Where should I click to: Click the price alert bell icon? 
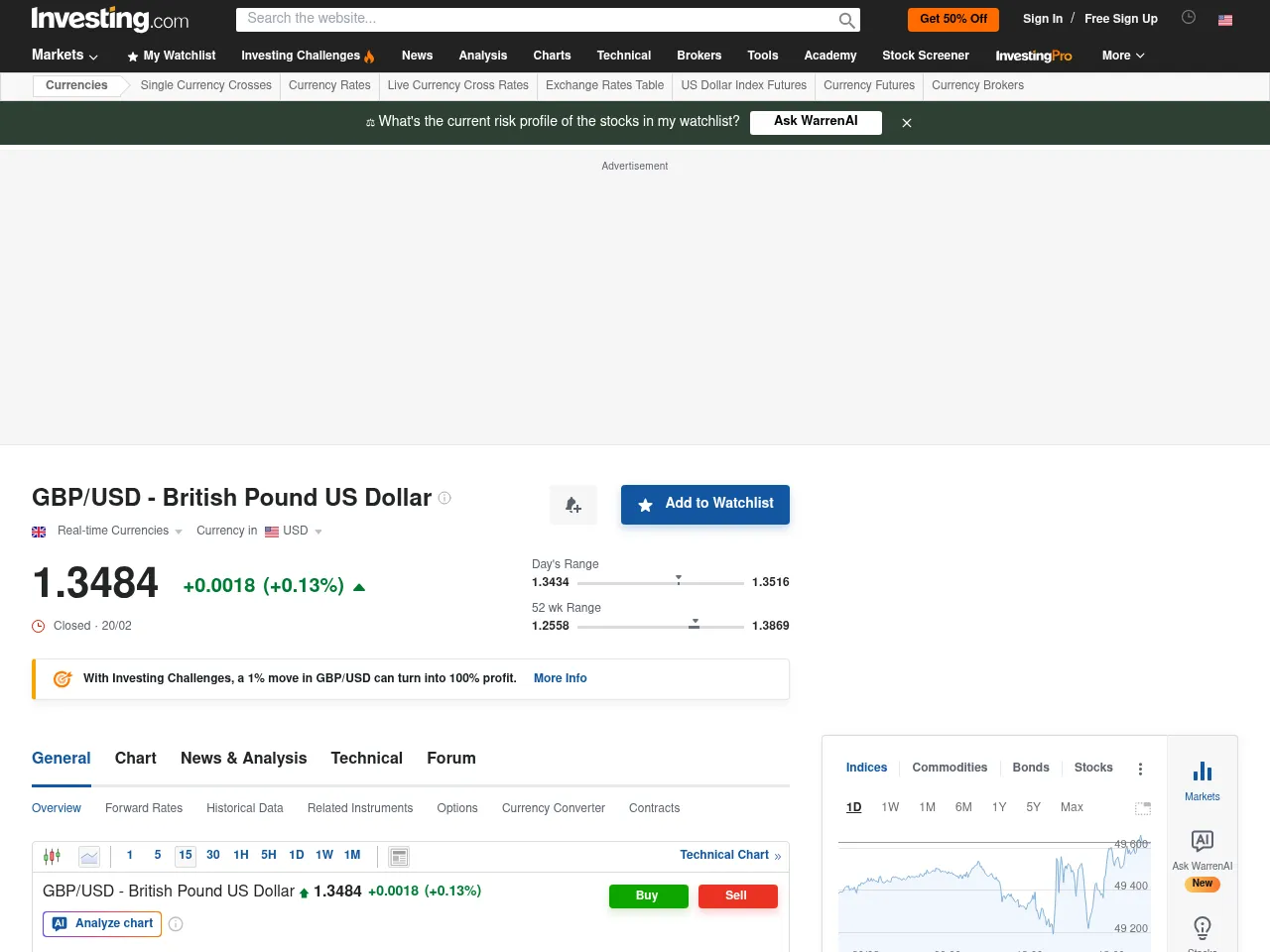click(572, 505)
